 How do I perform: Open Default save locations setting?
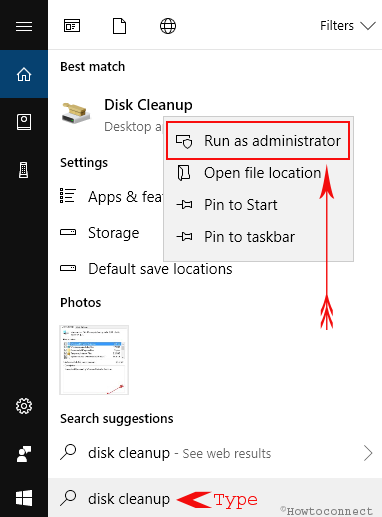tap(147, 269)
